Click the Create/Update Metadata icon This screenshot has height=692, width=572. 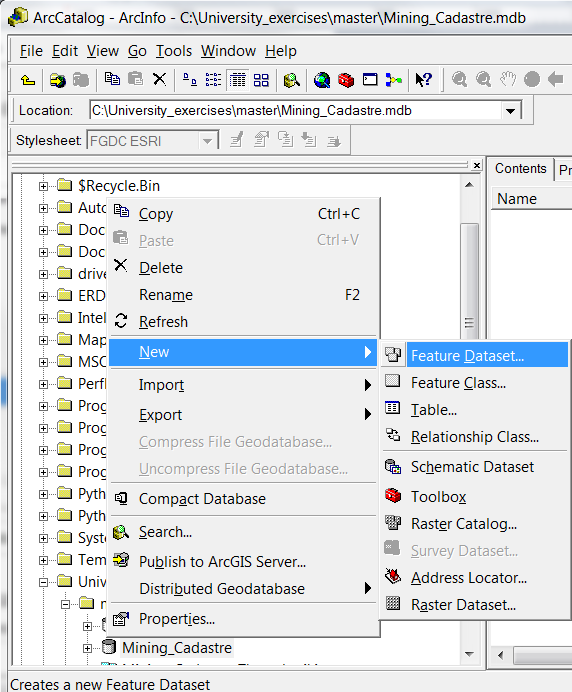pyautogui.click(x=285, y=140)
